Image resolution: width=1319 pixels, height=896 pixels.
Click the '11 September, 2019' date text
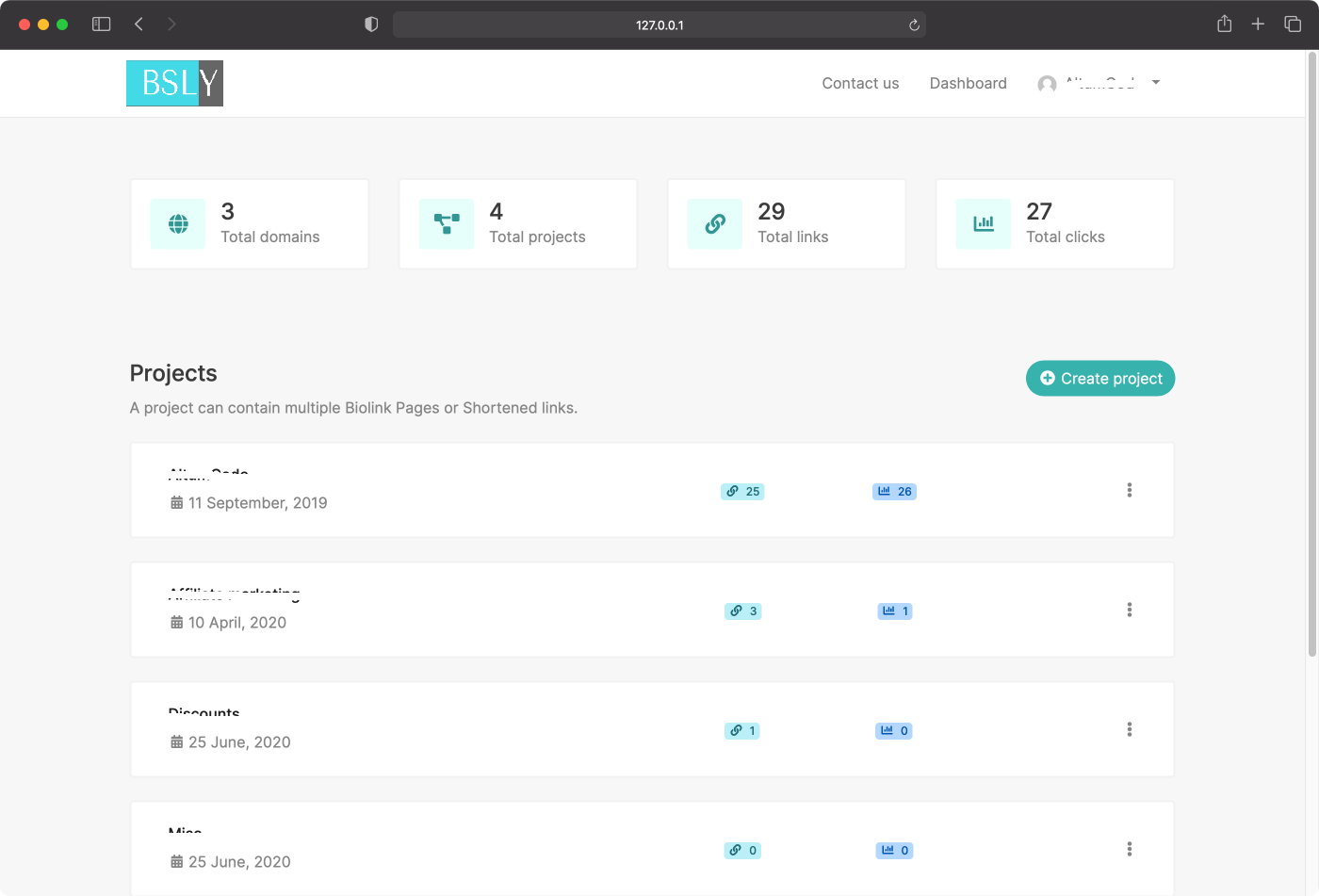point(257,503)
